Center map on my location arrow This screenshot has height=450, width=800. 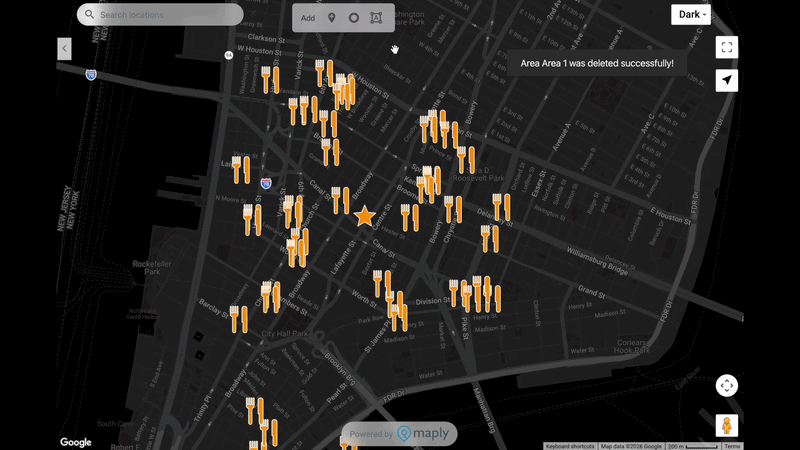727,81
